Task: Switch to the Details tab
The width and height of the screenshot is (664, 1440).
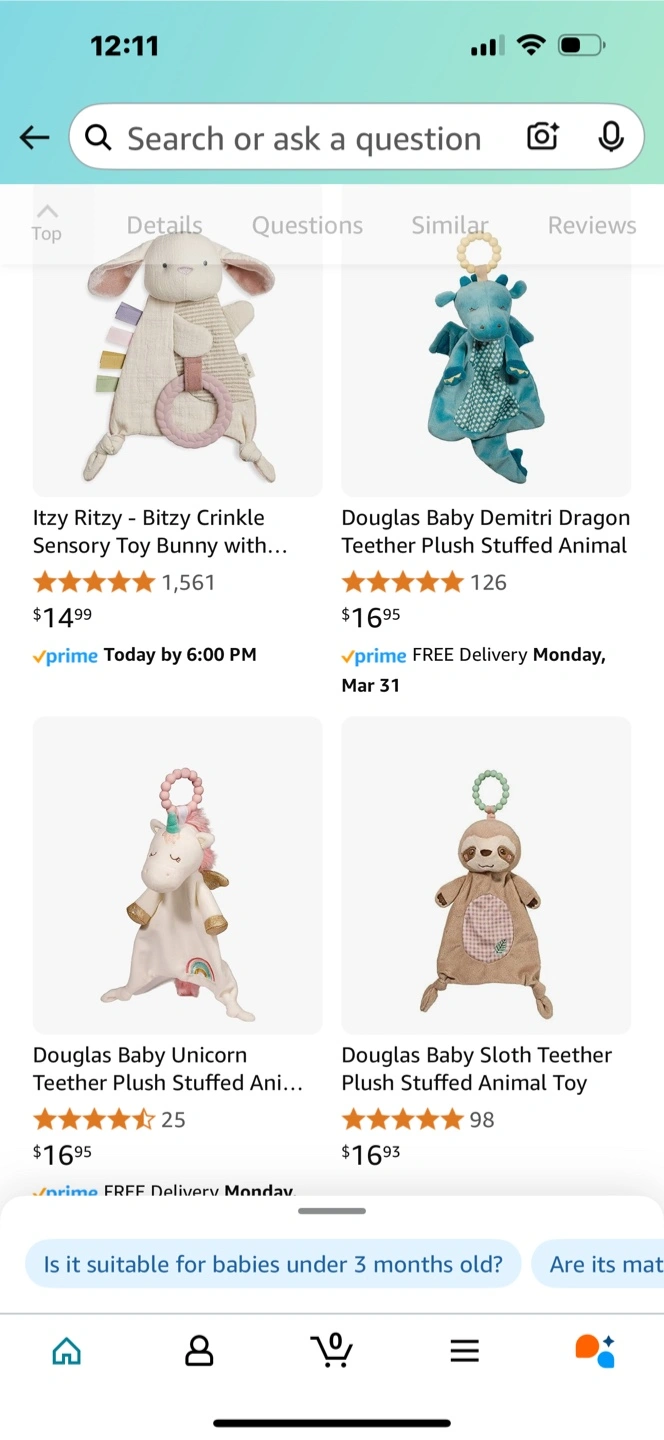Action: point(164,226)
